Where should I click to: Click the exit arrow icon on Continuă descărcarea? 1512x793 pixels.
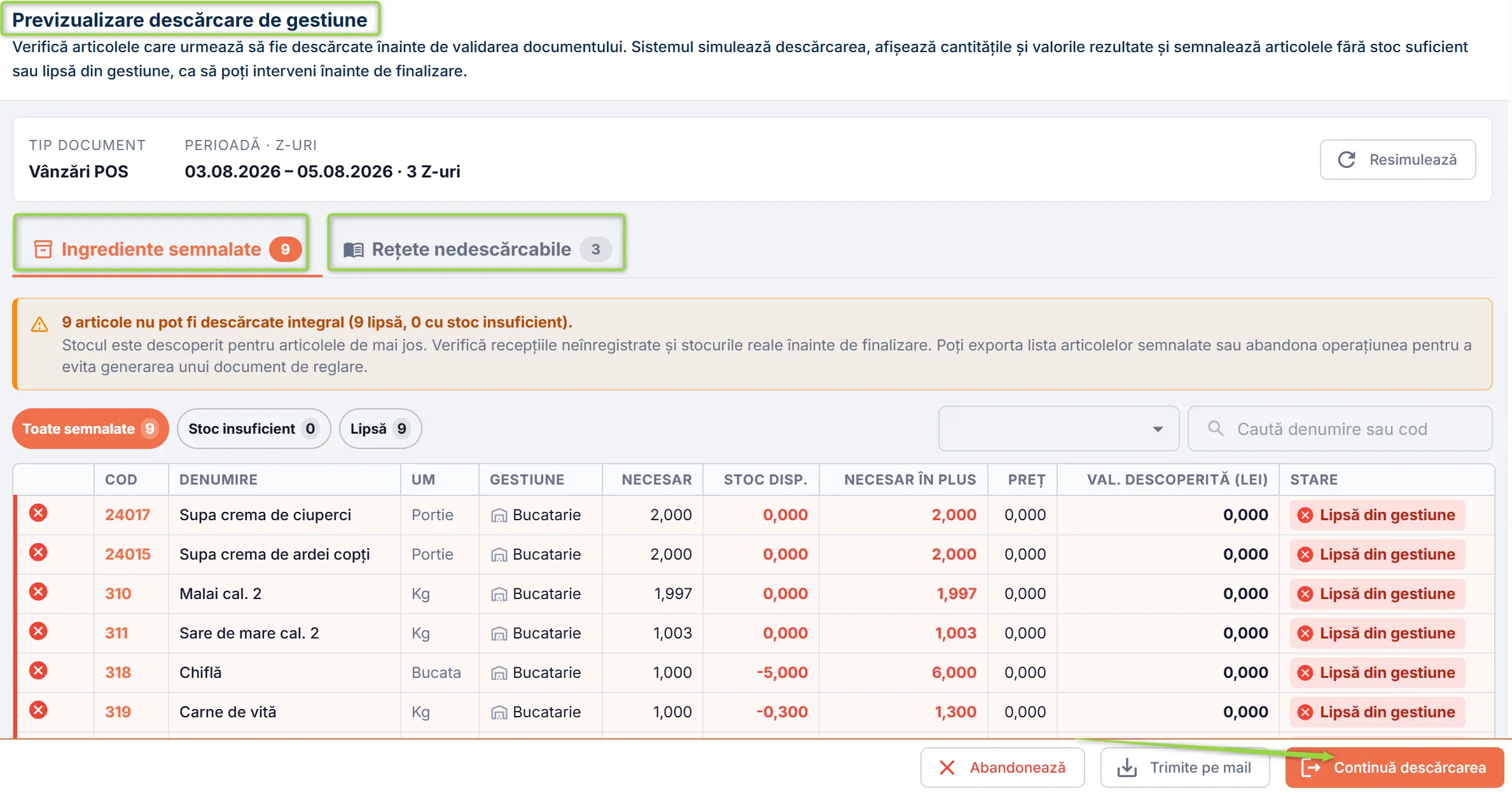point(1311,768)
